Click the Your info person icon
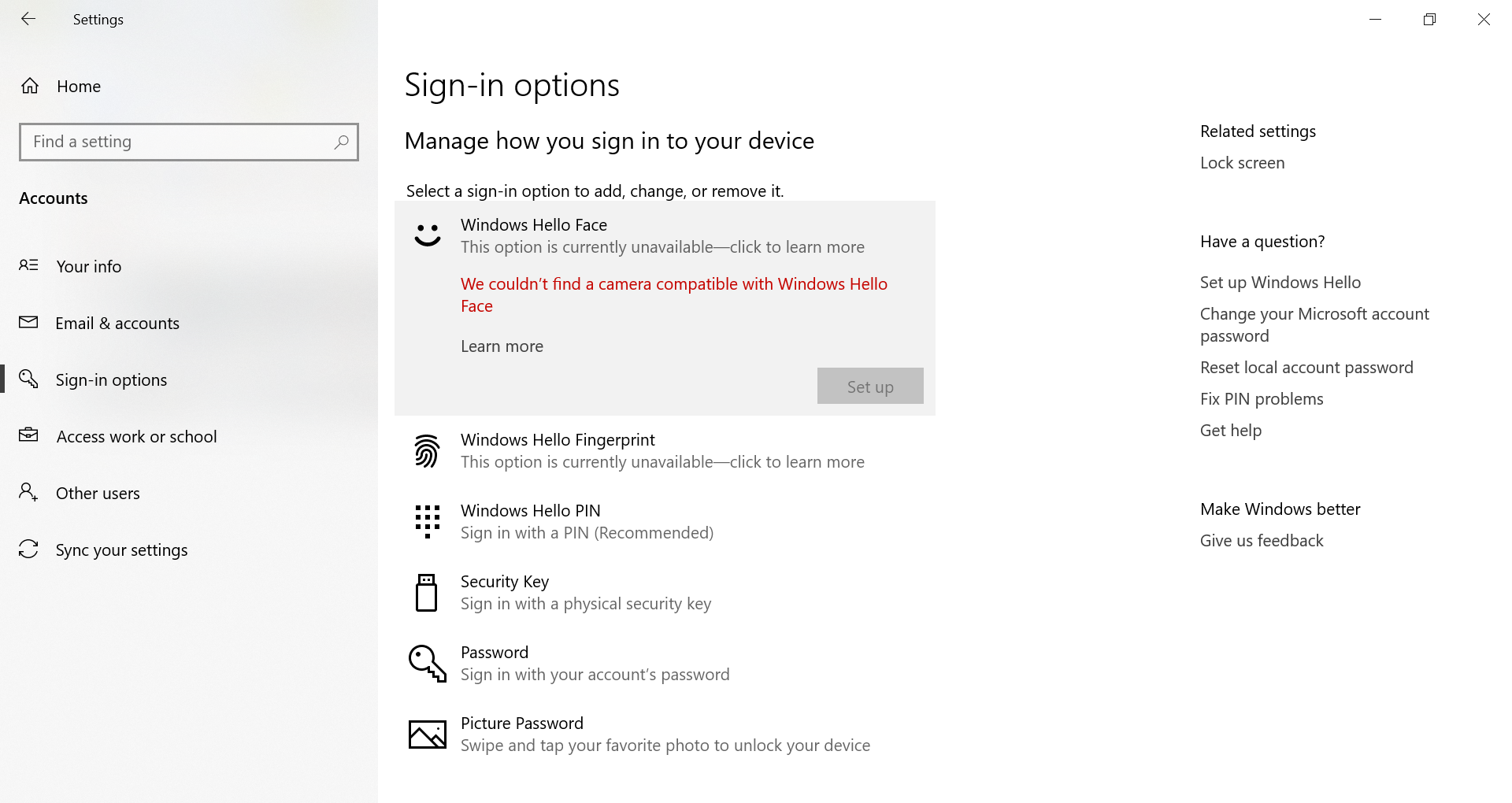 tap(28, 265)
